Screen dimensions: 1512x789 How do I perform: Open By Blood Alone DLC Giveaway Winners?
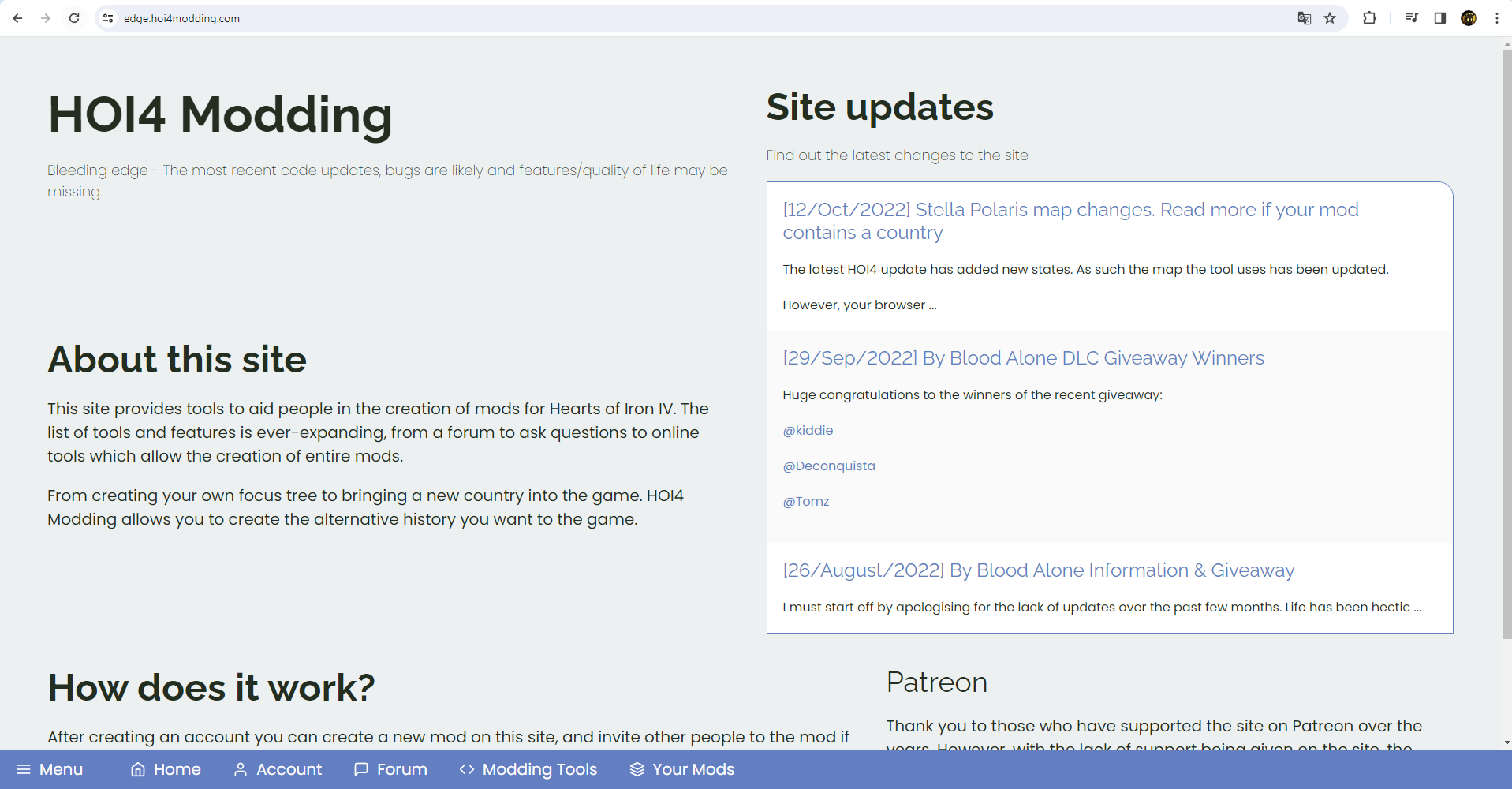tap(1023, 358)
